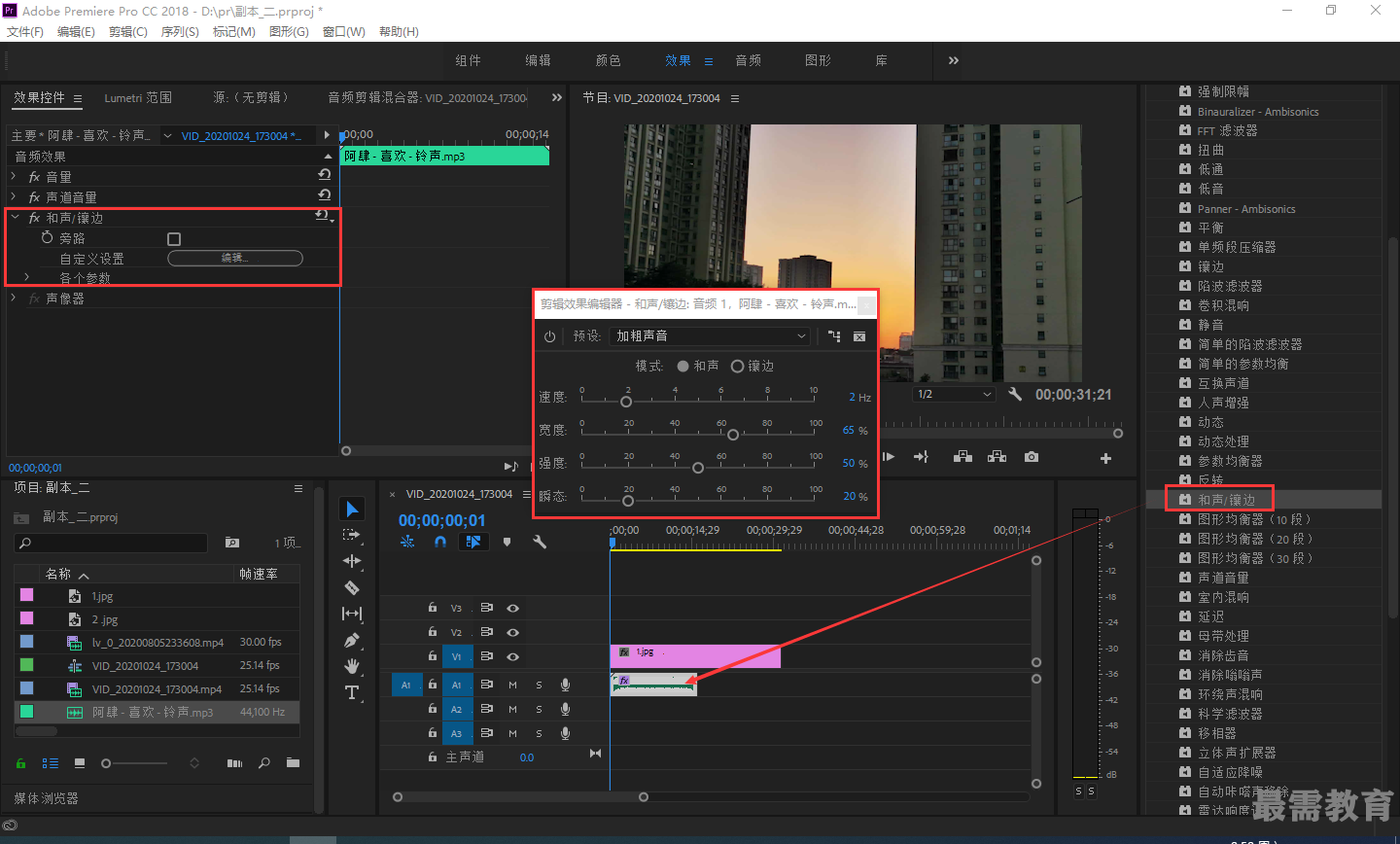Select the Selection arrow tool

[x=352, y=510]
